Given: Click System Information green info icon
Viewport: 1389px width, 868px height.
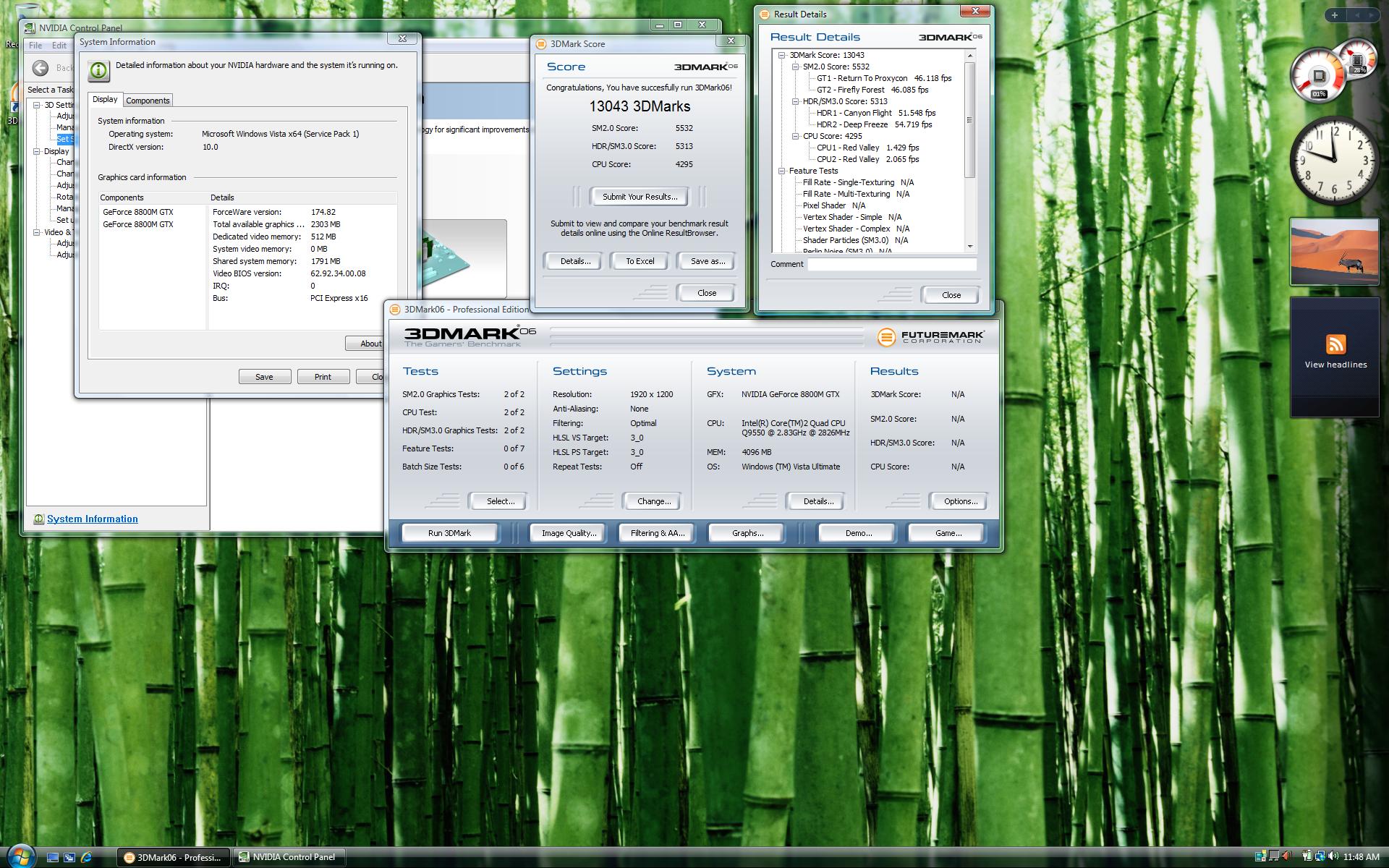Looking at the screenshot, I should (x=98, y=70).
